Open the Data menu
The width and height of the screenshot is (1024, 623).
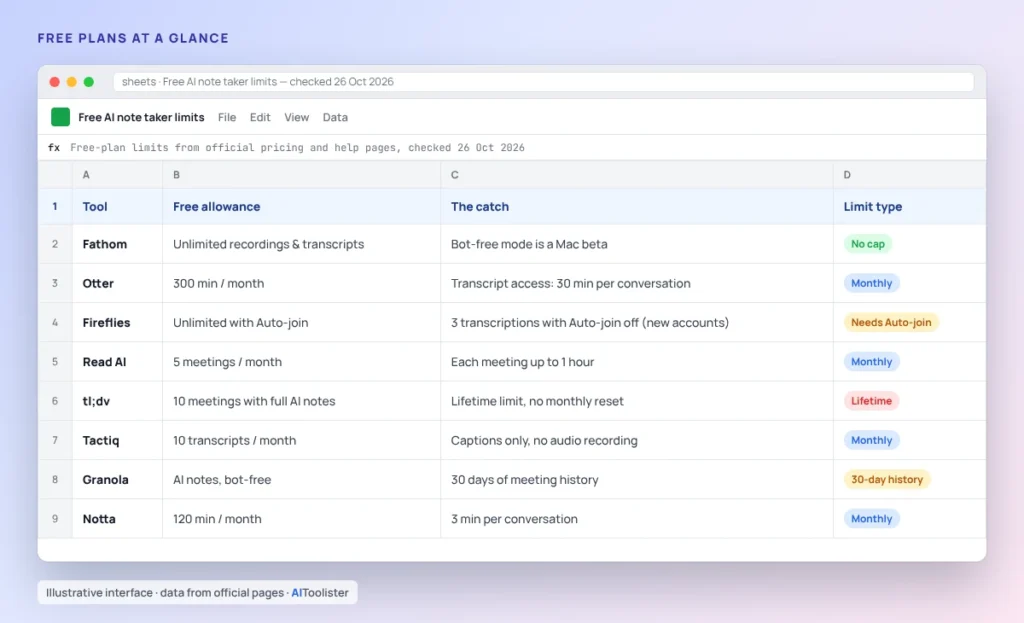pos(335,118)
